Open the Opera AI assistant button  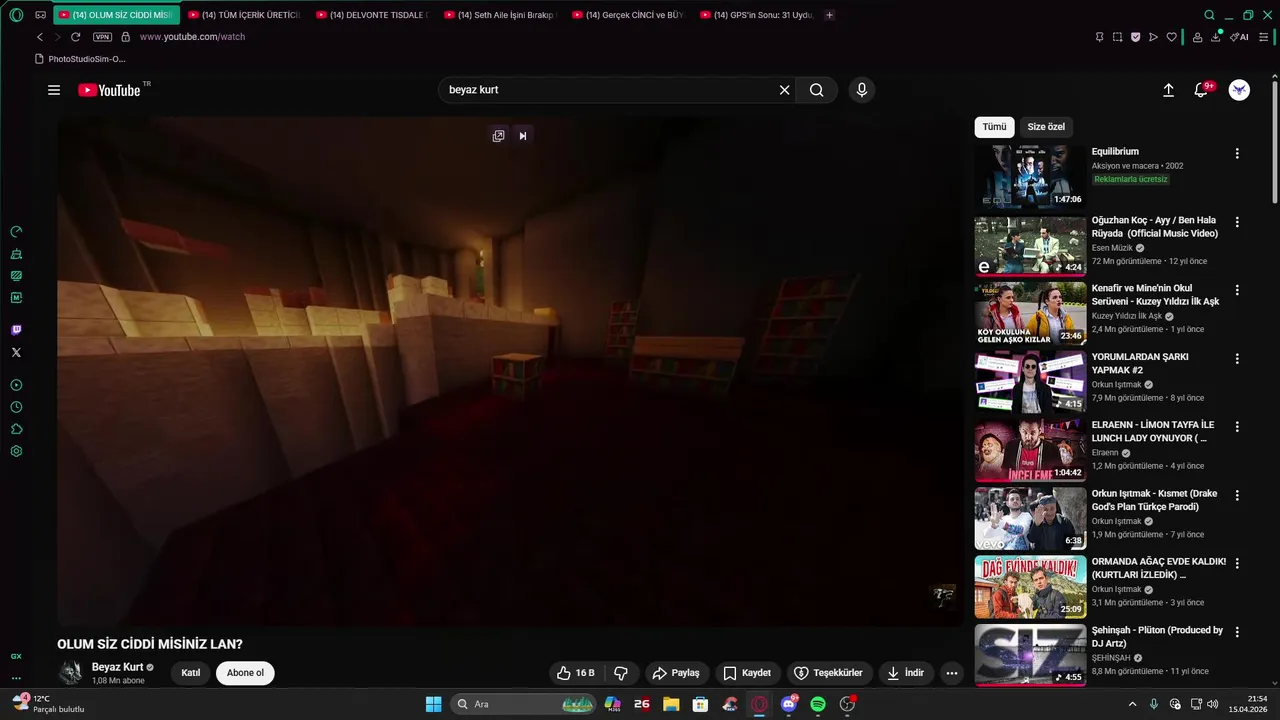[x=1239, y=37]
